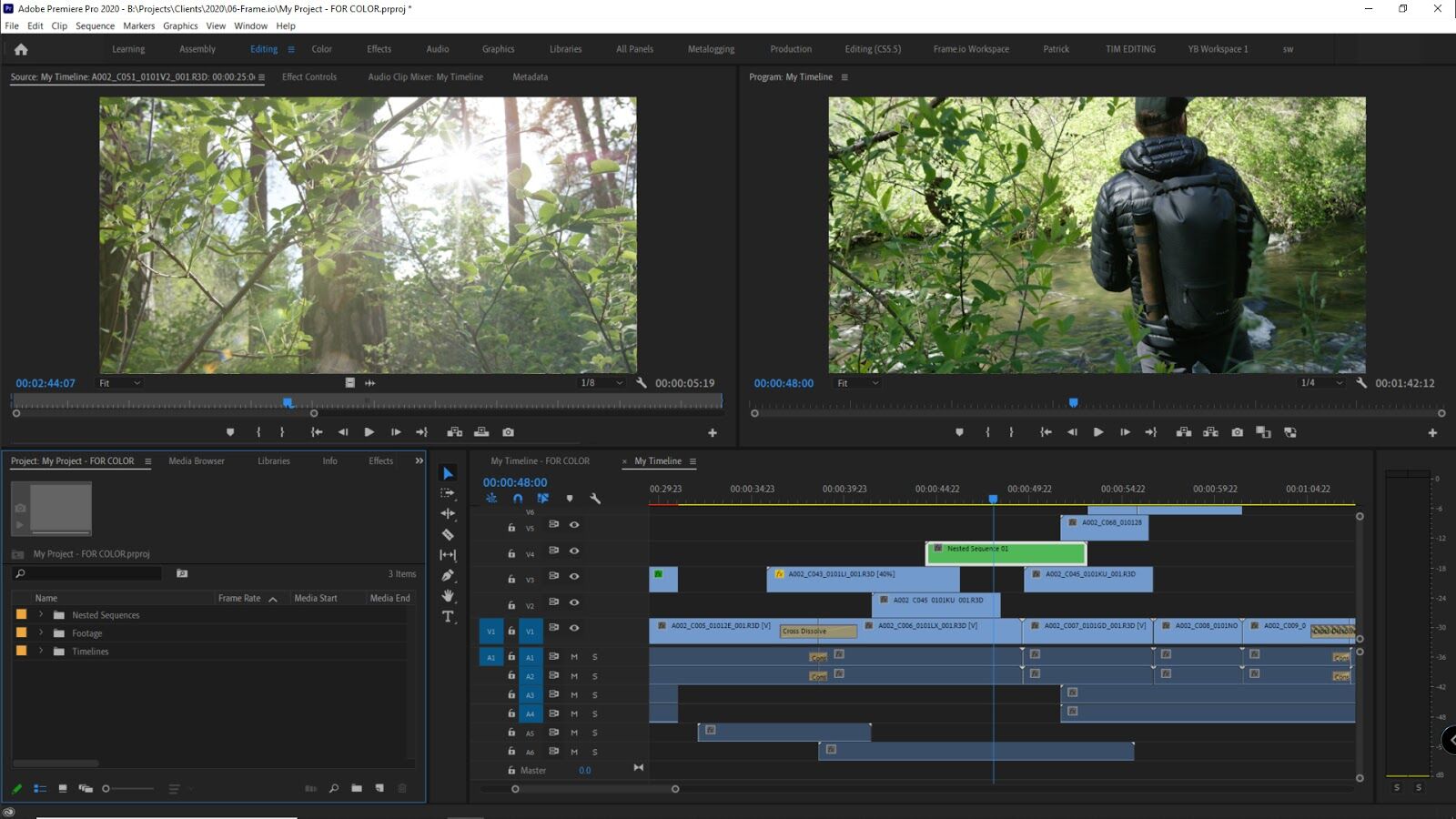Viewport: 1456px width, 819px height.
Task: Select the Razor tool in the timeline toolbar
Action: pyautogui.click(x=448, y=535)
